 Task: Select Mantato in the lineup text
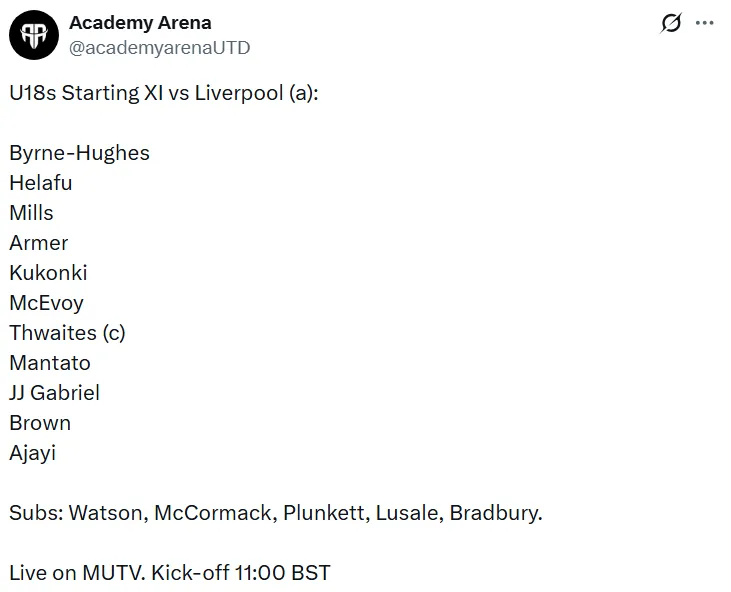click(x=50, y=363)
